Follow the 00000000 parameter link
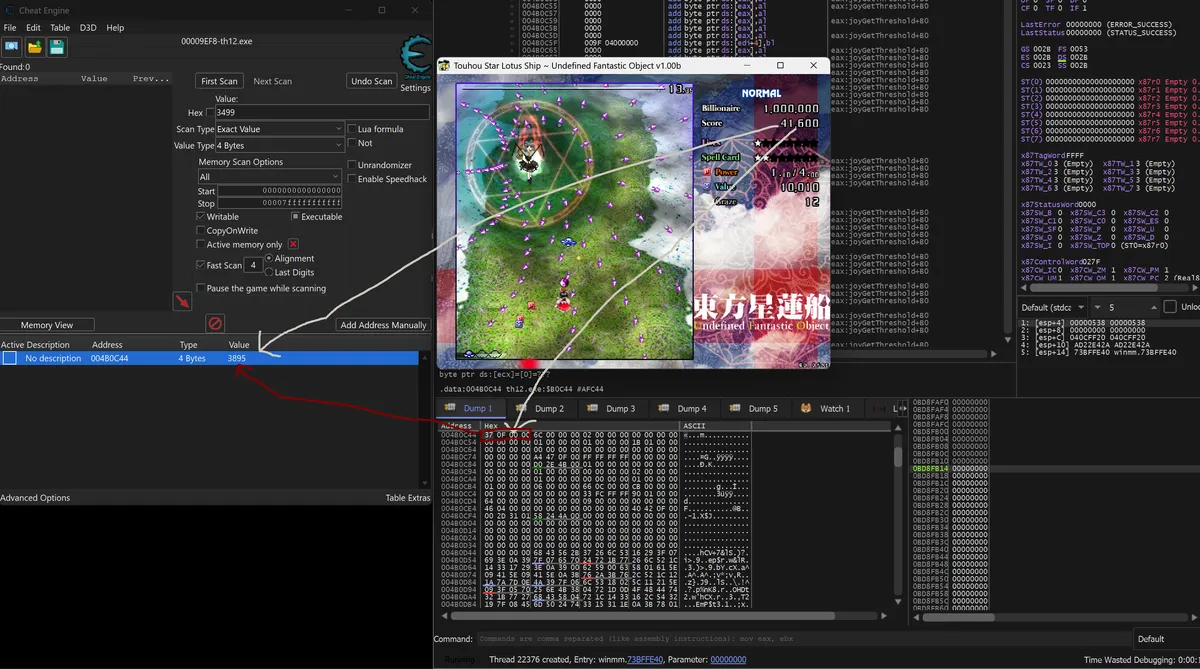 728,660
